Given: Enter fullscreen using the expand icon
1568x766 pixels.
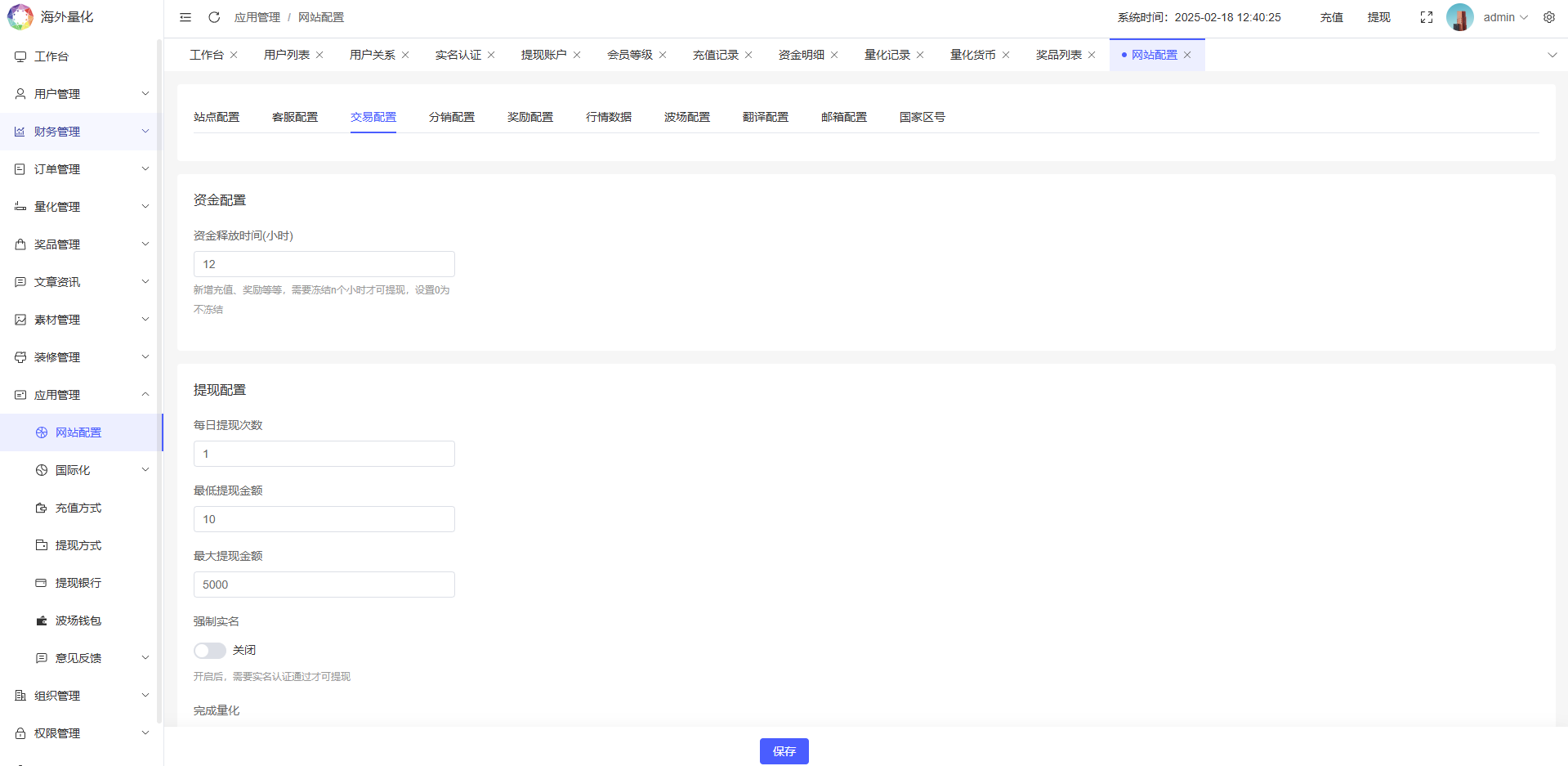Looking at the screenshot, I should click(1426, 16).
